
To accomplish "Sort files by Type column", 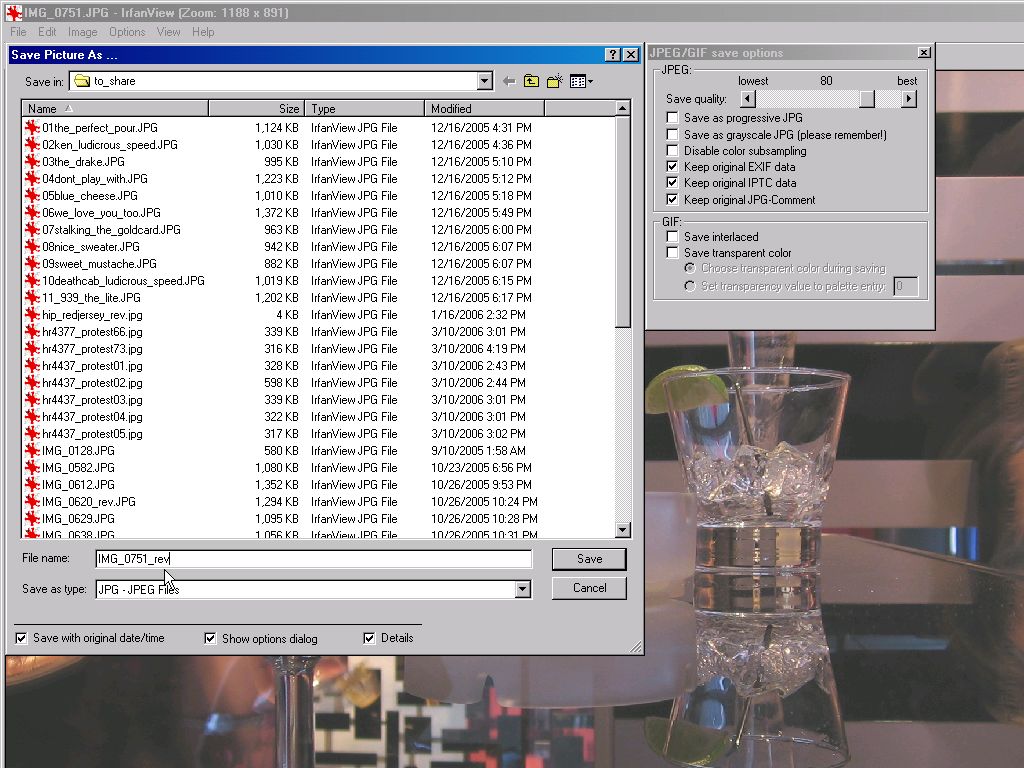I will (x=362, y=108).
